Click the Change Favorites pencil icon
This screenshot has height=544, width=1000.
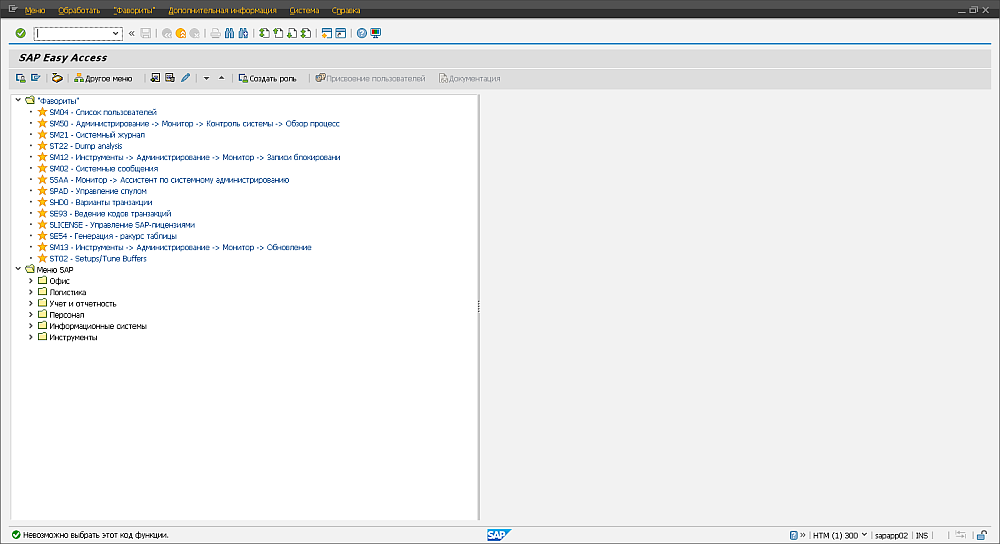point(185,78)
